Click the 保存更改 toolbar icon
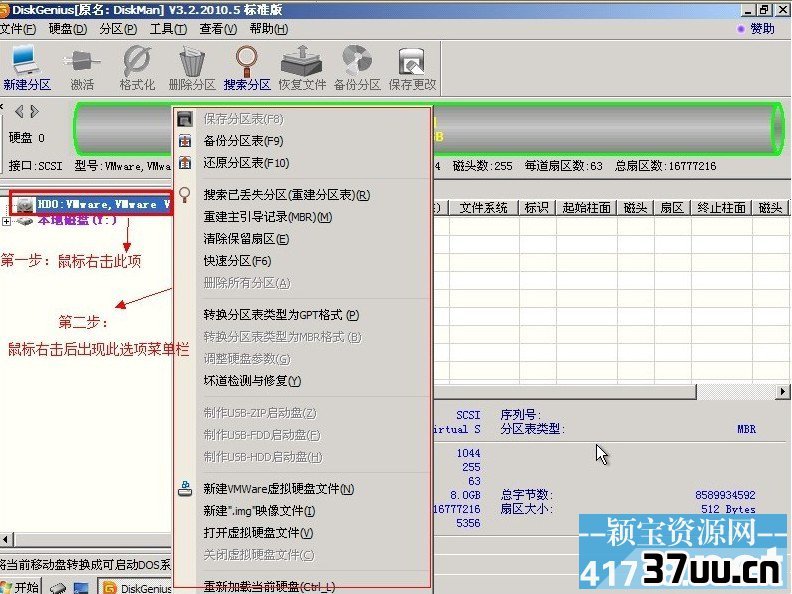 [412, 68]
